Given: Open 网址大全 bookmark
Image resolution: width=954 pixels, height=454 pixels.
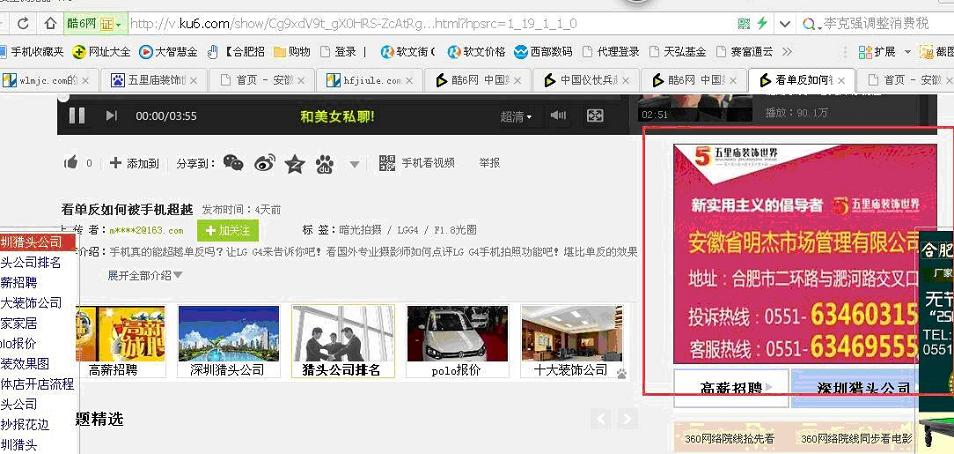Looking at the screenshot, I should pos(102,52).
